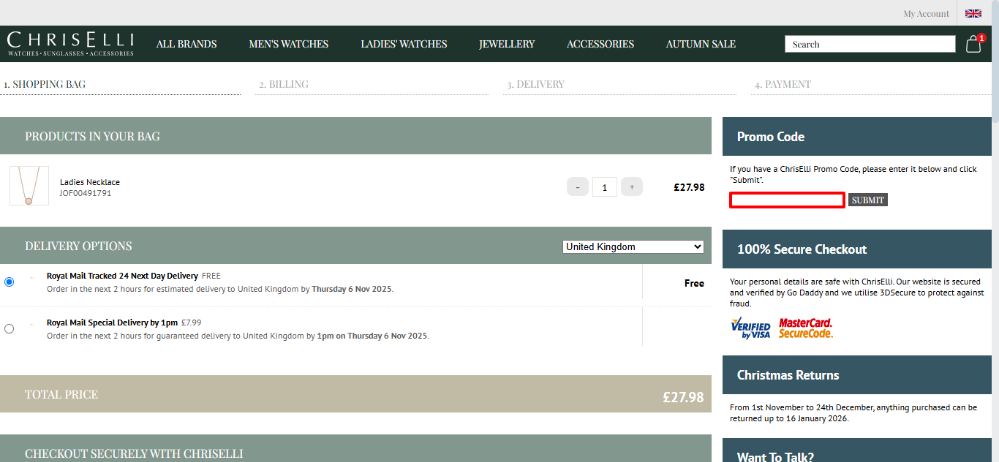The image size is (999, 462).
Task: Click the total price amount £27.98
Action: tap(683, 397)
